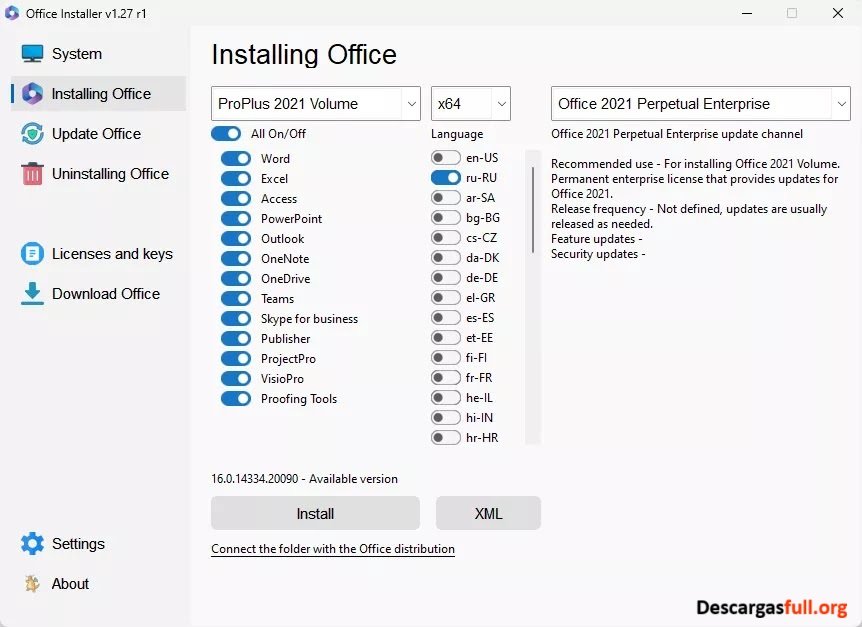Open the Office 2021 Perpetual Enterprise channel dropdown
This screenshot has height=627, width=862.
700,103
